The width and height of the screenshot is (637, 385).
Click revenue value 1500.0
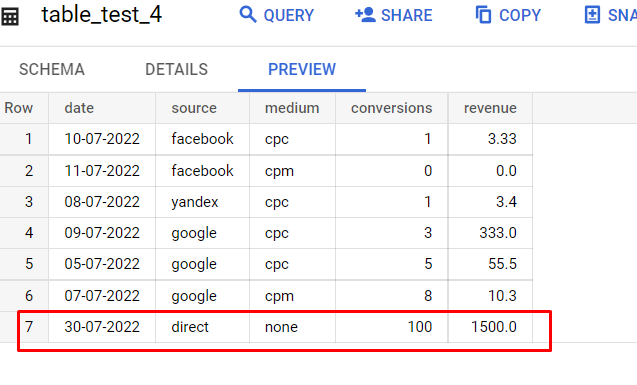pos(494,327)
